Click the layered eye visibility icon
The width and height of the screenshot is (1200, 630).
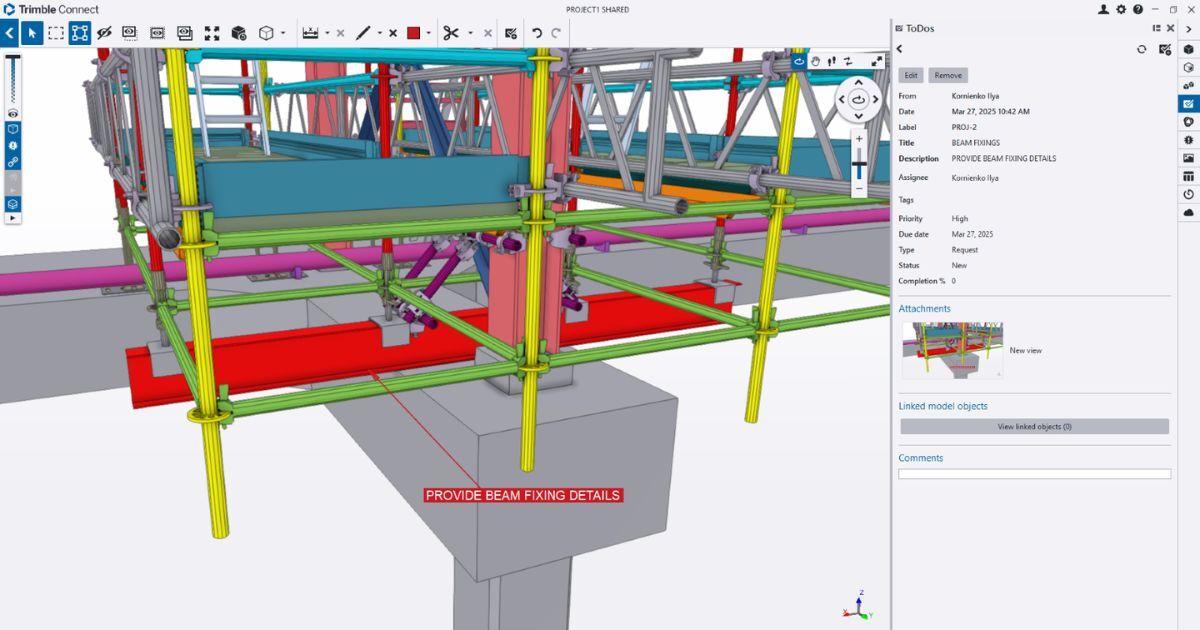pos(185,32)
